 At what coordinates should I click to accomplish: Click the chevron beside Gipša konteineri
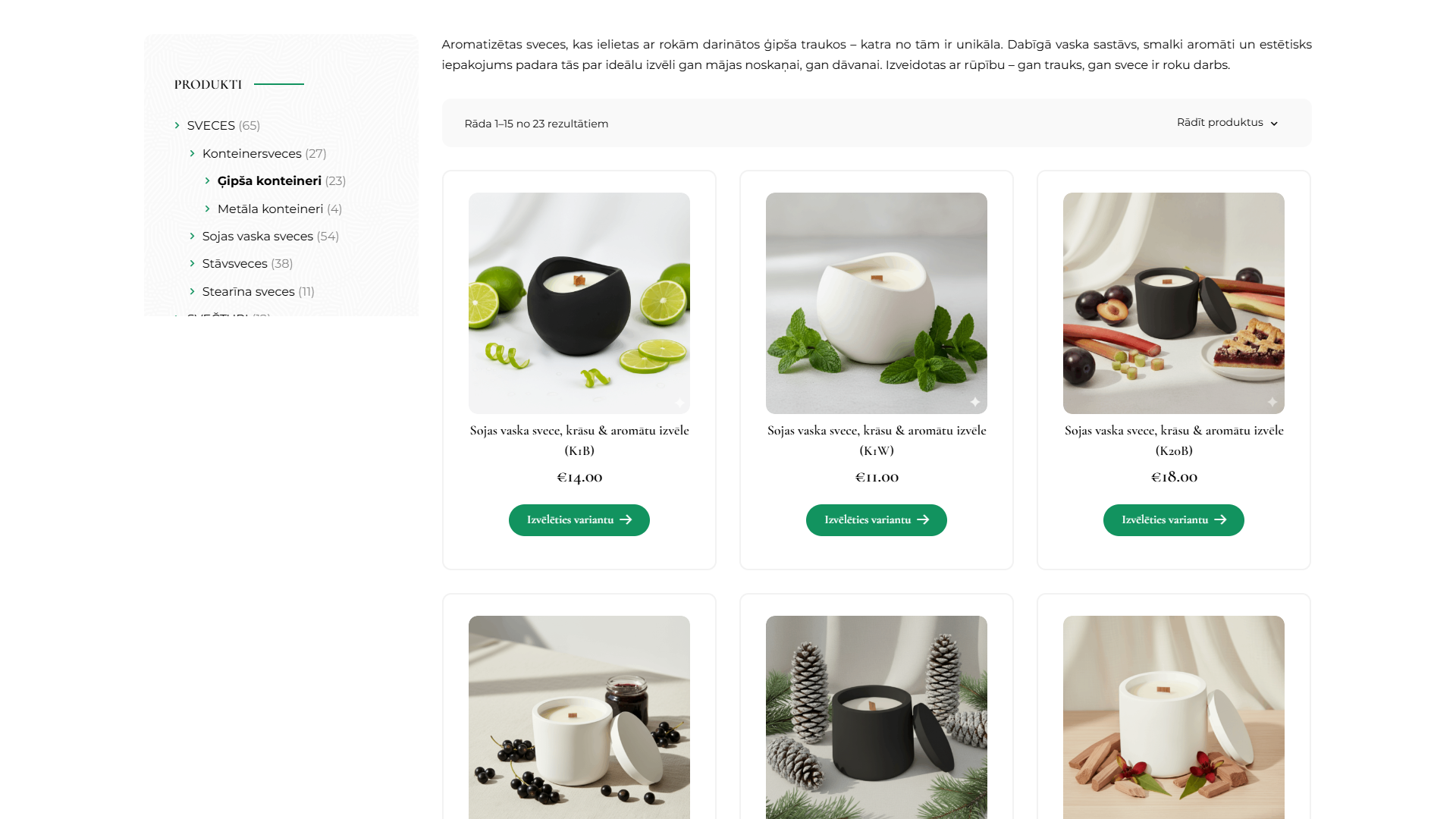[x=207, y=181]
